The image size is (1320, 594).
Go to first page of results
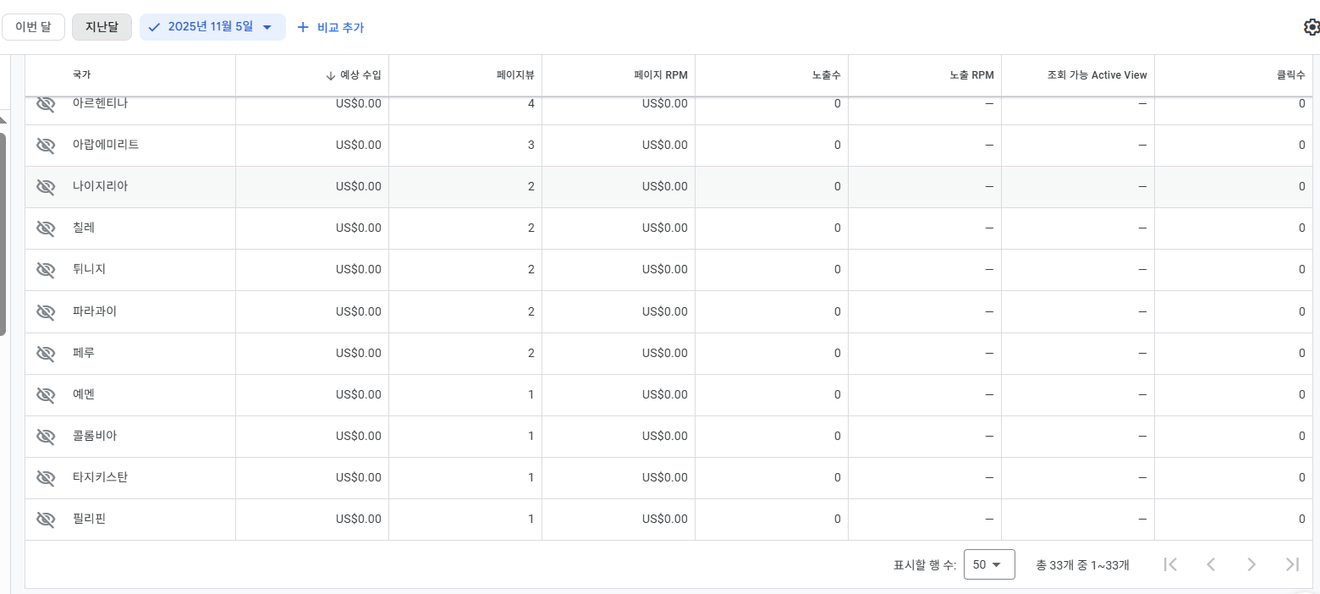coord(1169,565)
